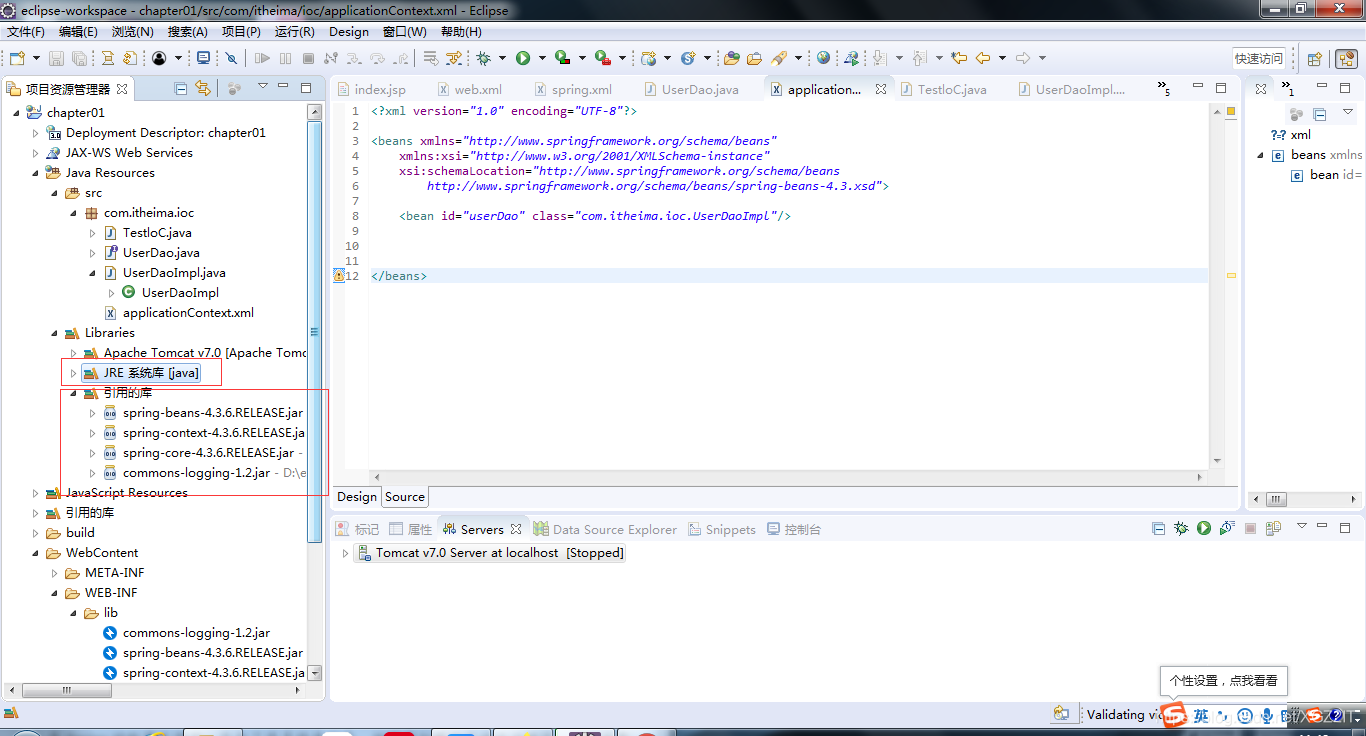Click the project explorer vertical scrollbar
This screenshot has height=736, width=1366.
pyautogui.click(x=315, y=330)
